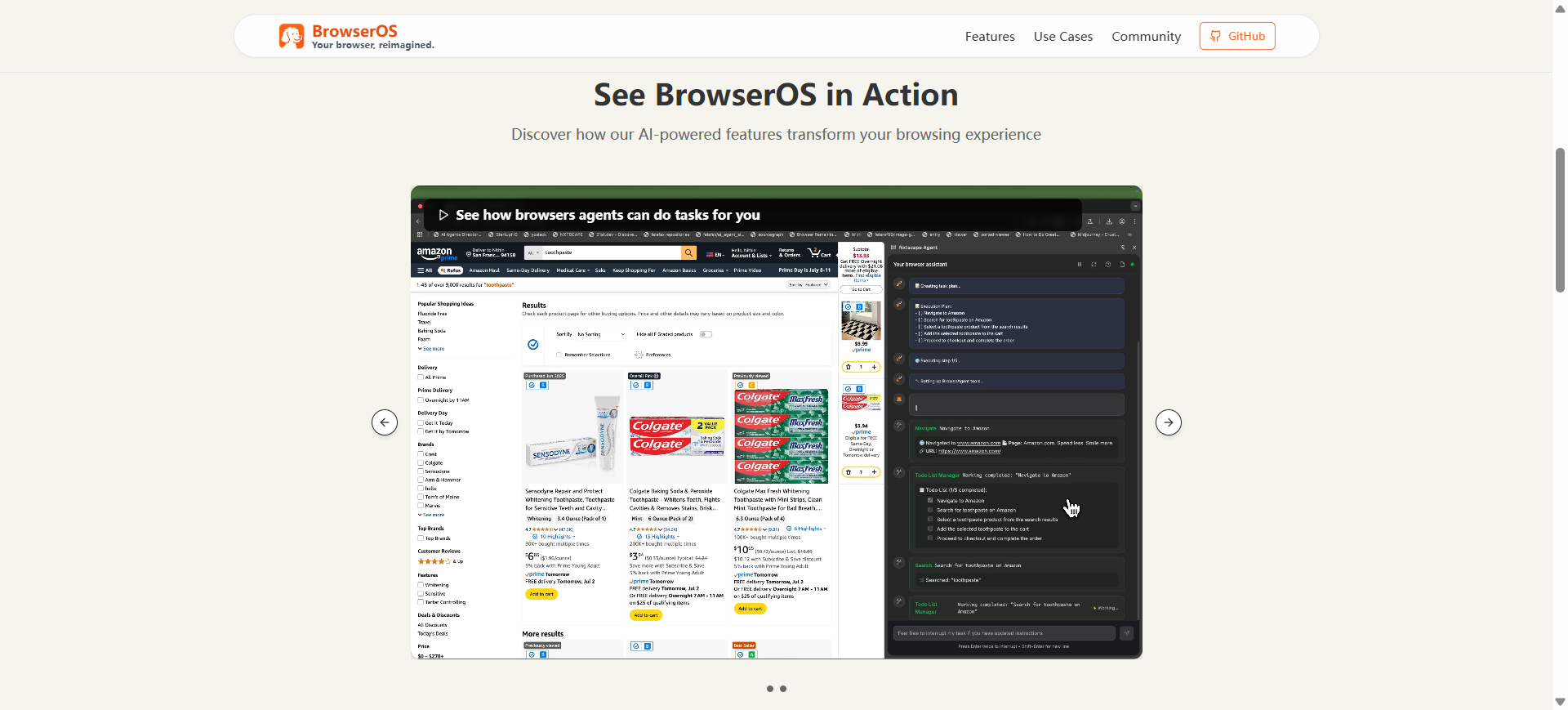Expand See more under Popular Shopping Ideas
The width and height of the screenshot is (1568, 710).
(432, 349)
